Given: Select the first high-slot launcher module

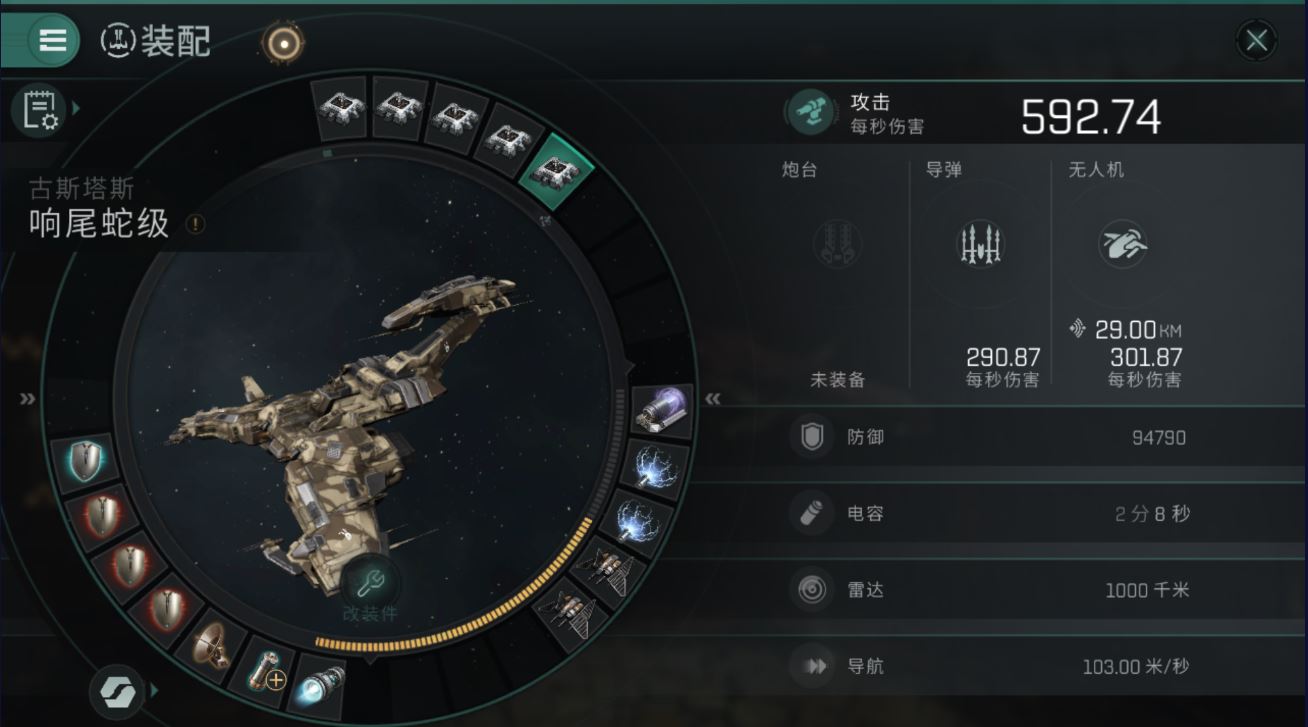Looking at the screenshot, I should pos(340,108).
